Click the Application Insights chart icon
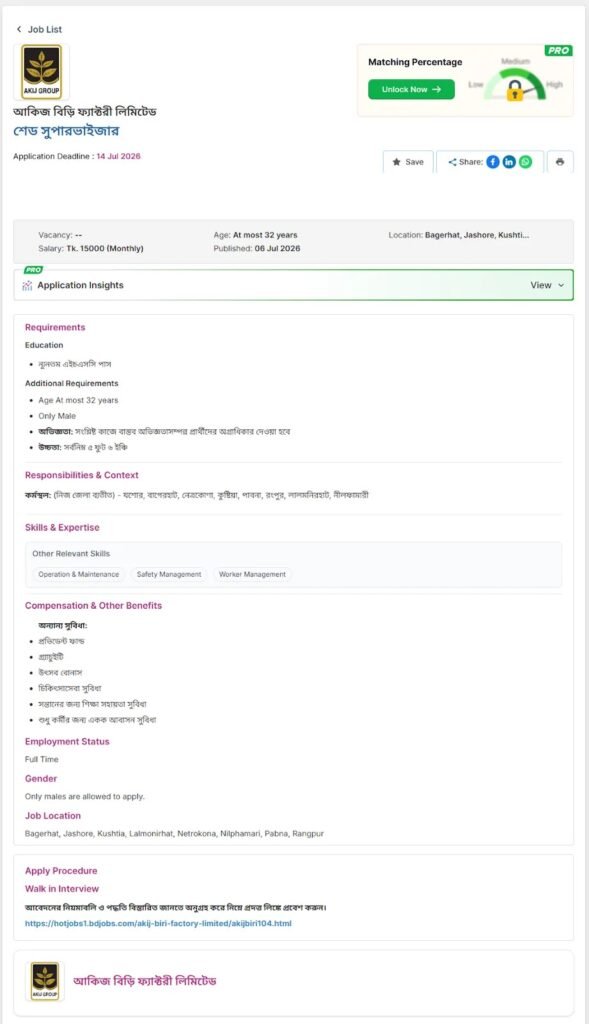The image size is (589, 1024). click(x=27, y=285)
